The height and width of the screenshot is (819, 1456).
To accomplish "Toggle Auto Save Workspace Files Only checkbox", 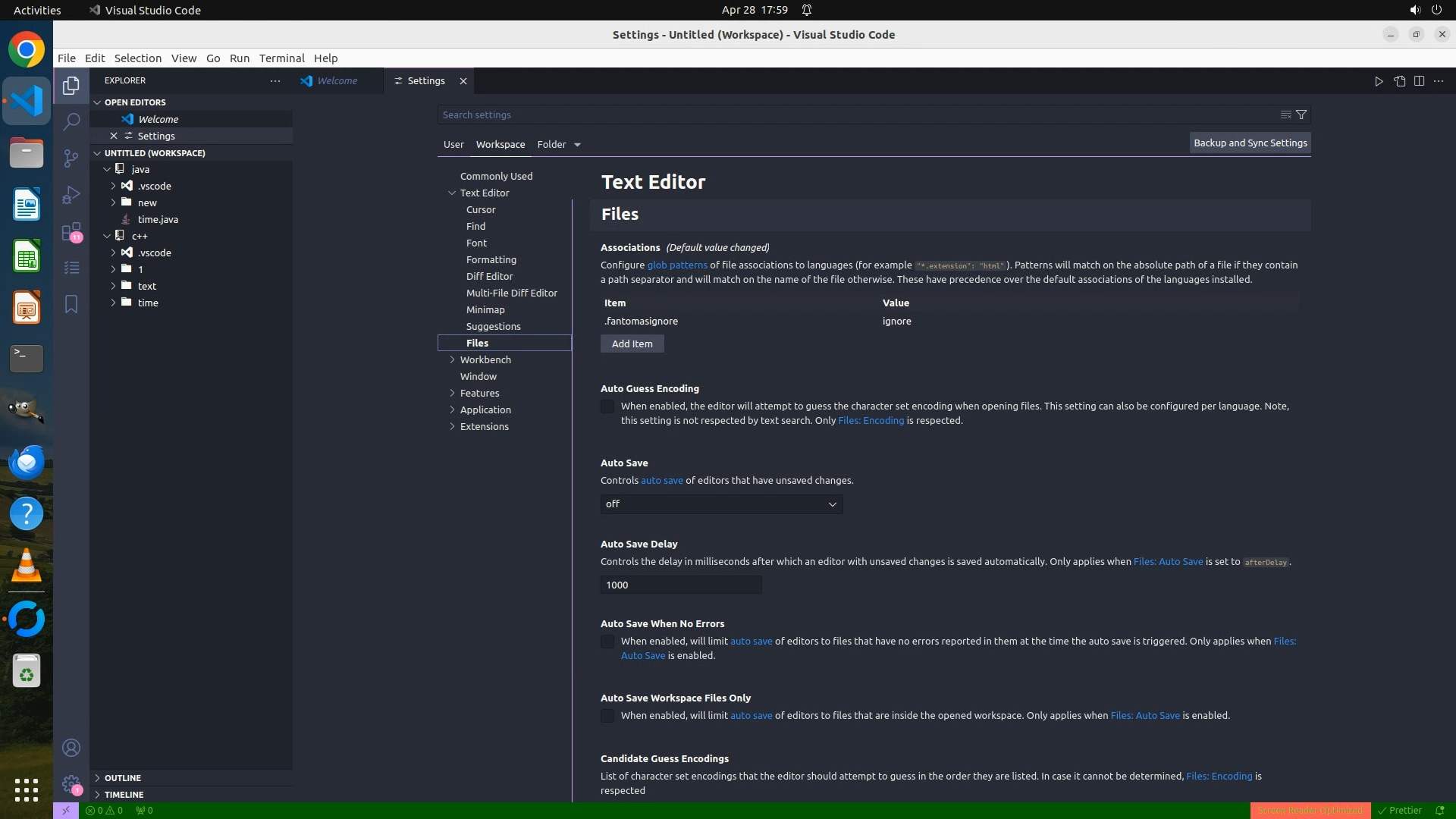I will tap(607, 716).
